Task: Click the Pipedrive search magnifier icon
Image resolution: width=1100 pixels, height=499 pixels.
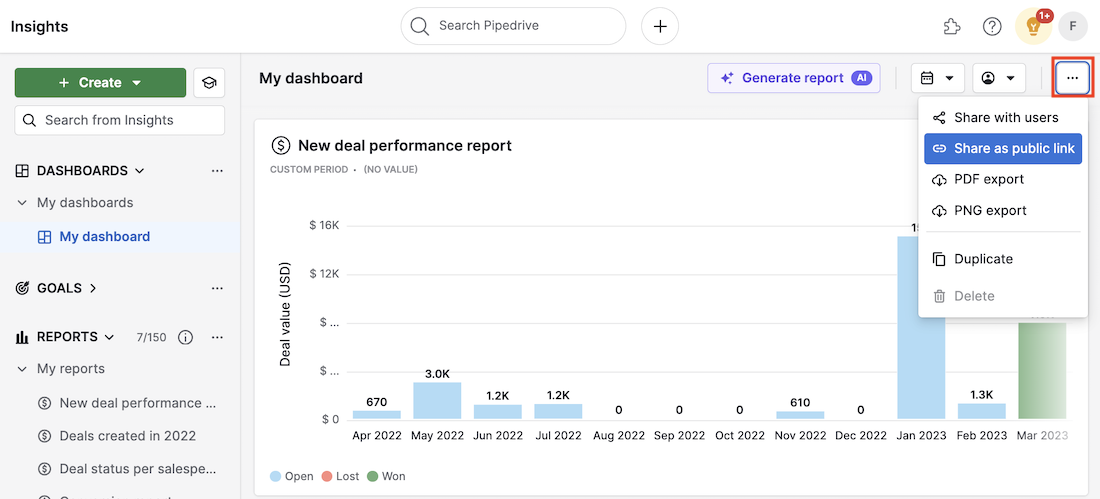Action: [x=420, y=26]
